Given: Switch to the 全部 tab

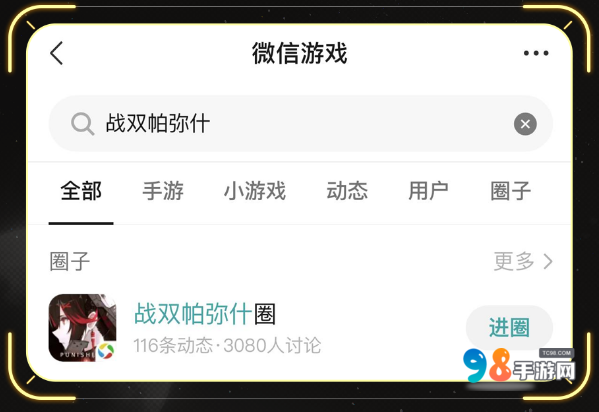Looking at the screenshot, I should pyautogui.click(x=81, y=191).
